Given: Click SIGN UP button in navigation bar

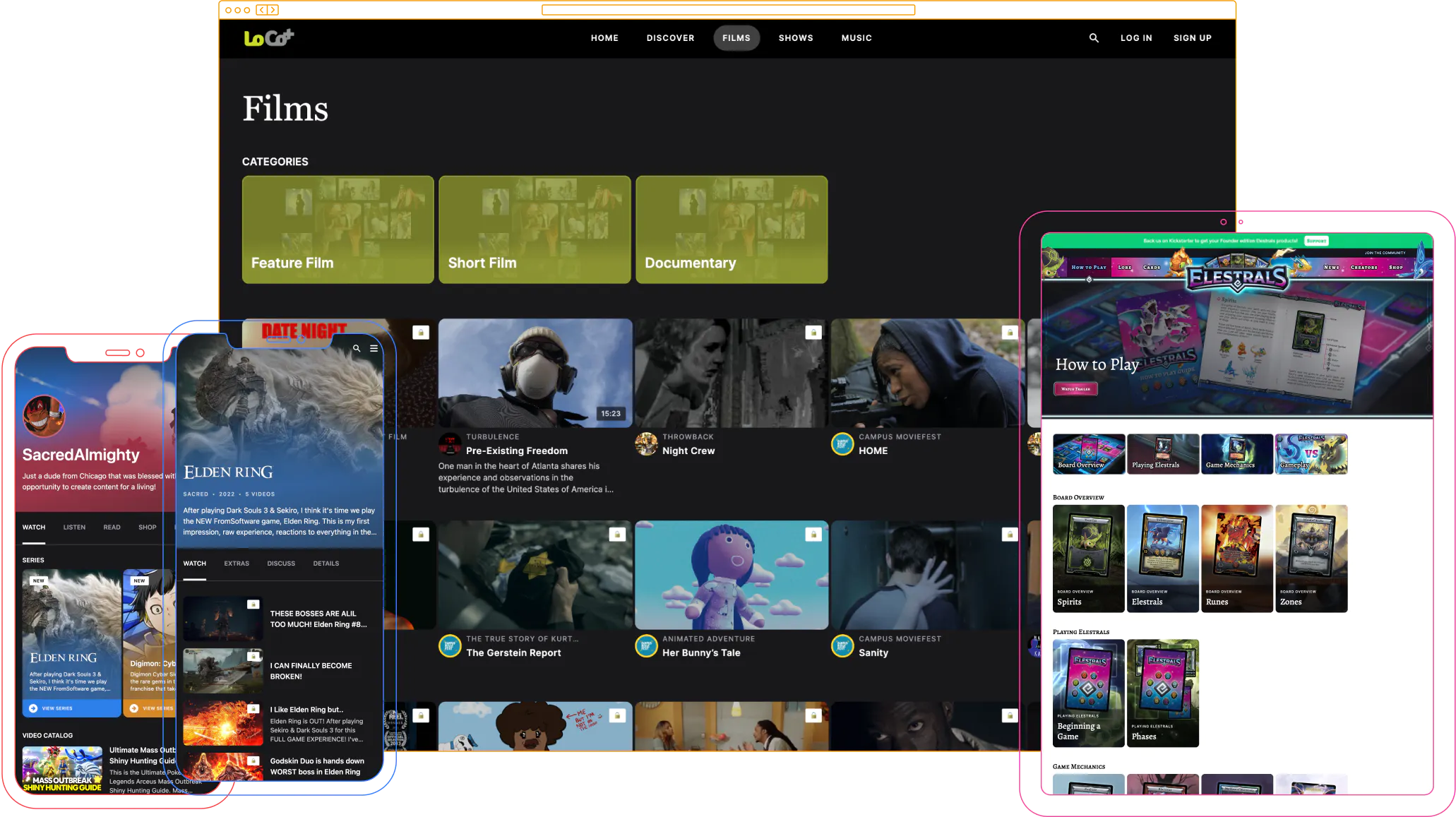Looking at the screenshot, I should pyautogui.click(x=1192, y=38).
